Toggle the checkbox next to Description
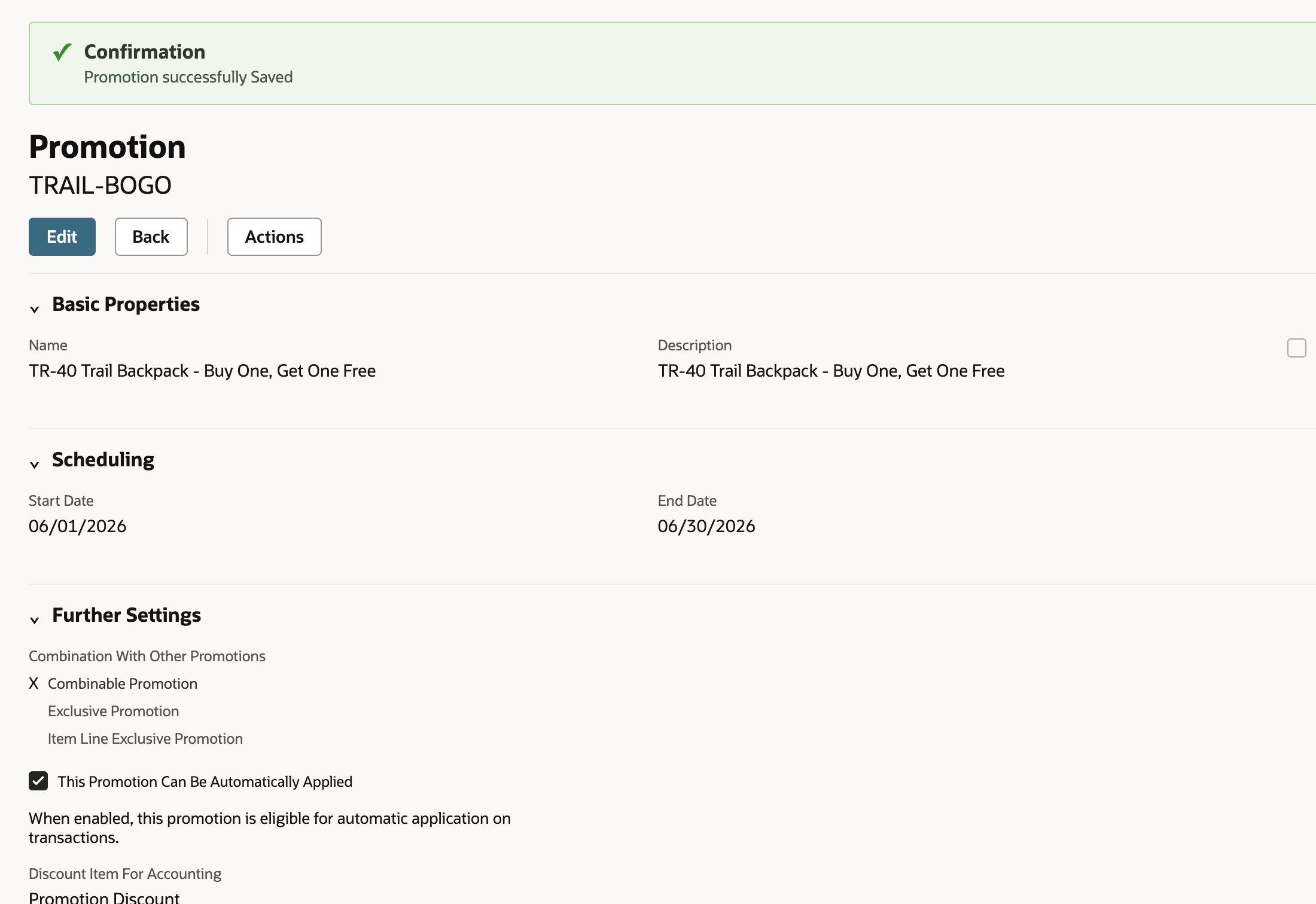Image resolution: width=1316 pixels, height=904 pixels. pos(1297,348)
